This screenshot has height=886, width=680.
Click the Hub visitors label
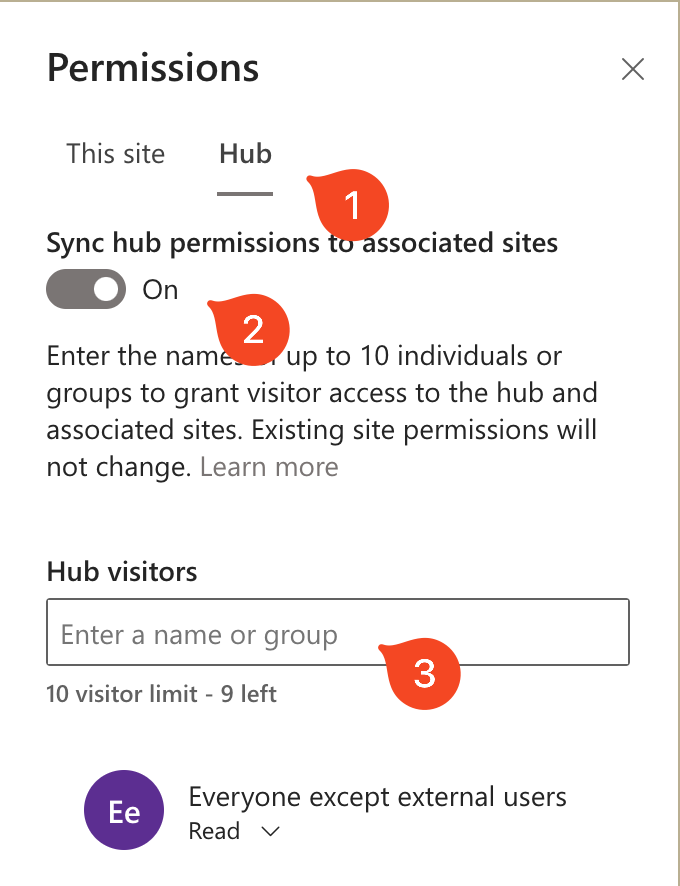click(121, 571)
